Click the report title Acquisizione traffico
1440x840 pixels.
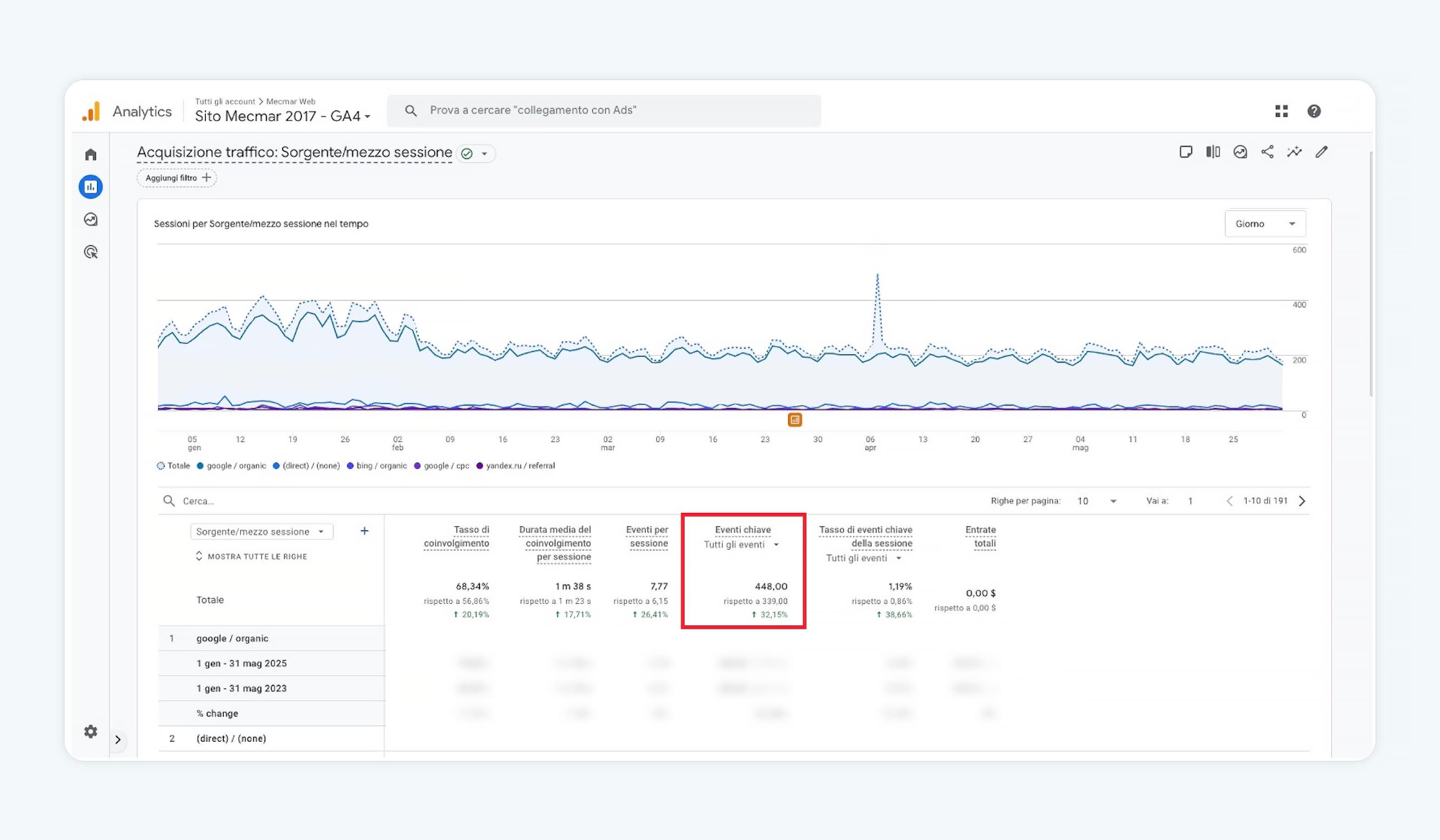[x=294, y=153]
